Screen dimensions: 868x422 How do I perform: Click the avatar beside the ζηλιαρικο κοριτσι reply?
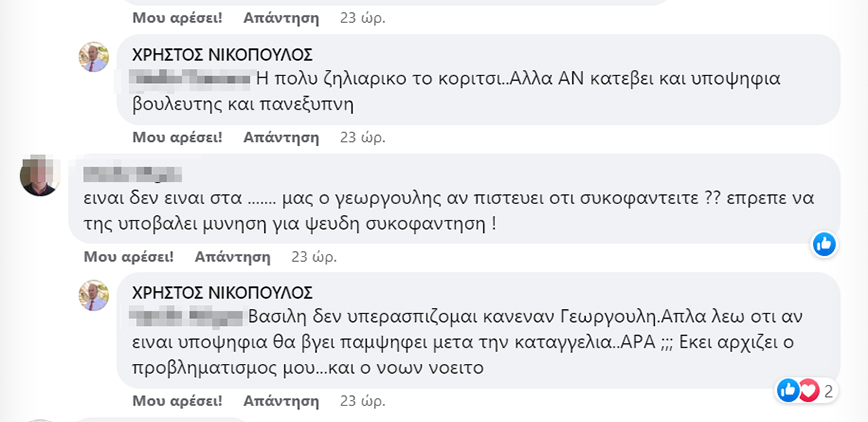point(94,57)
